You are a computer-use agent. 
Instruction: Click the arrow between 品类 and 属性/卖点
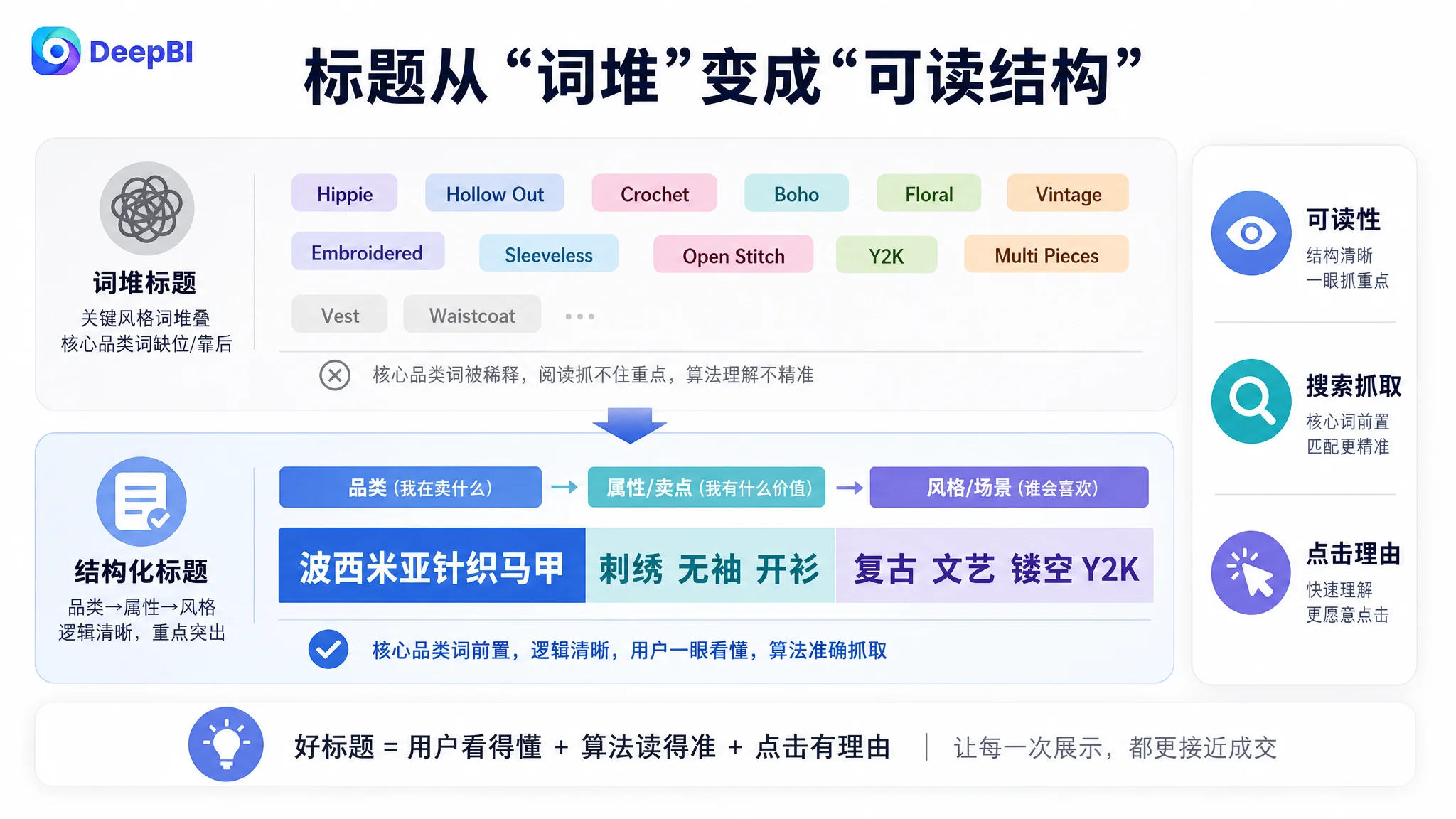(564, 487)
